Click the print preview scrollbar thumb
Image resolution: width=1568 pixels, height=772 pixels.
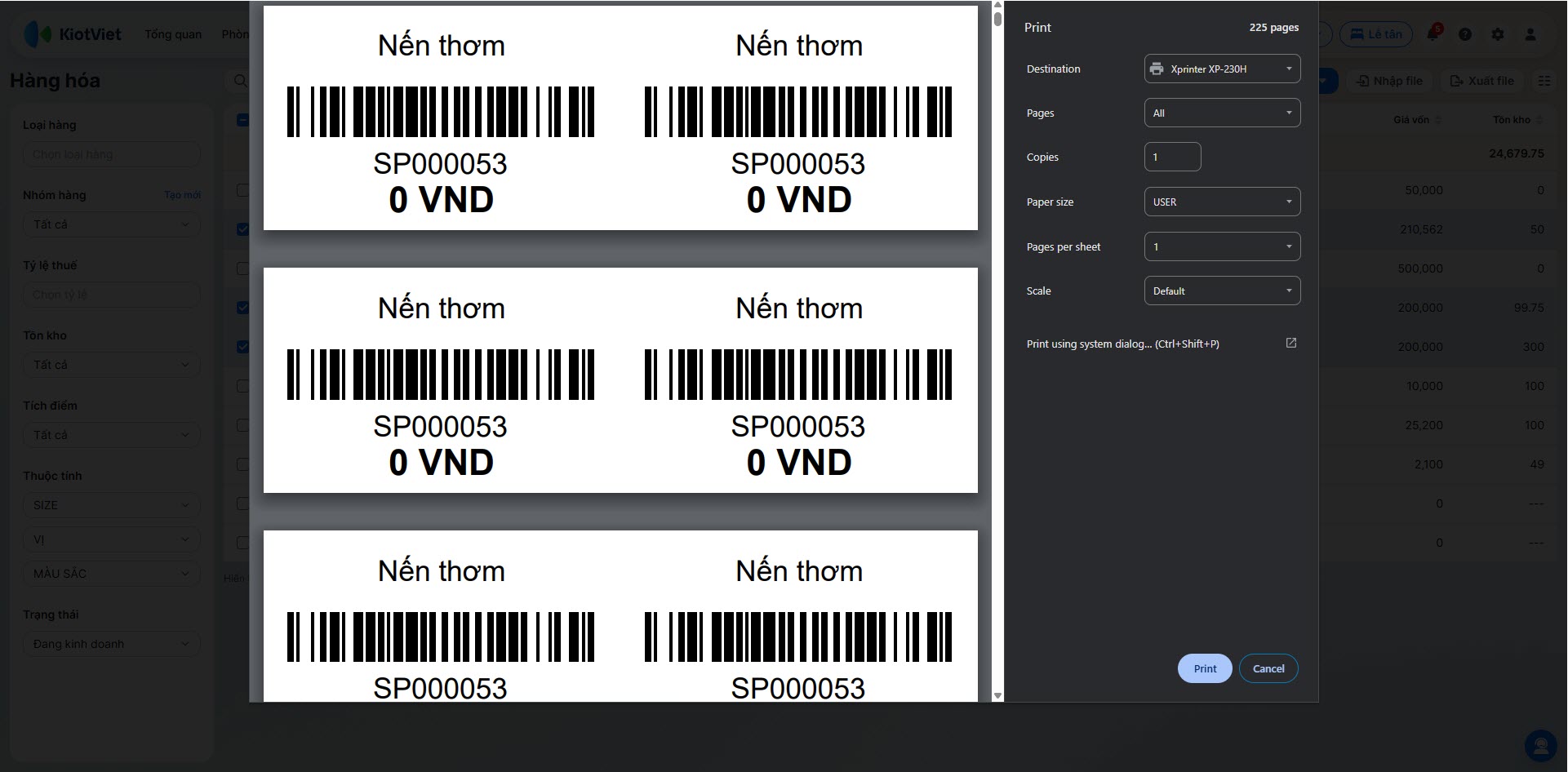(997, 19)
